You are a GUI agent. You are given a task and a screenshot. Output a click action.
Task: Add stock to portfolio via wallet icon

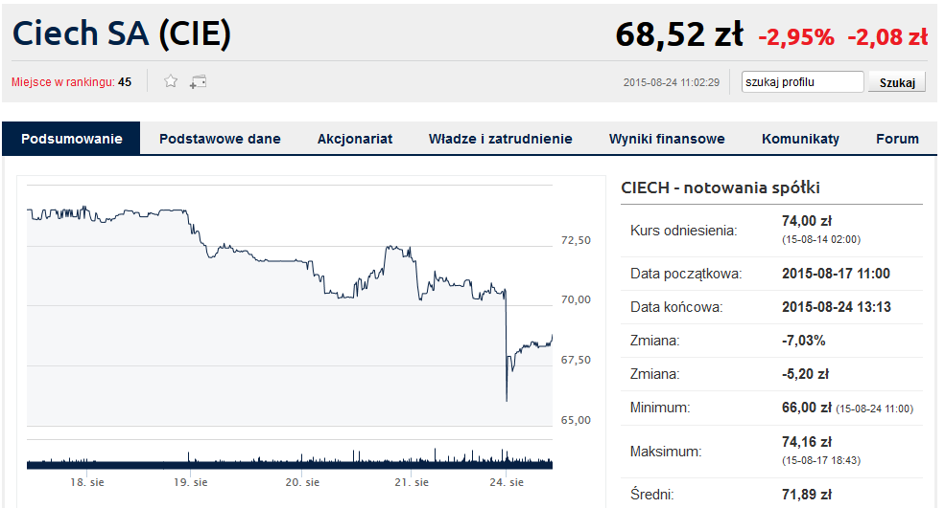click(x=198, y=82)
